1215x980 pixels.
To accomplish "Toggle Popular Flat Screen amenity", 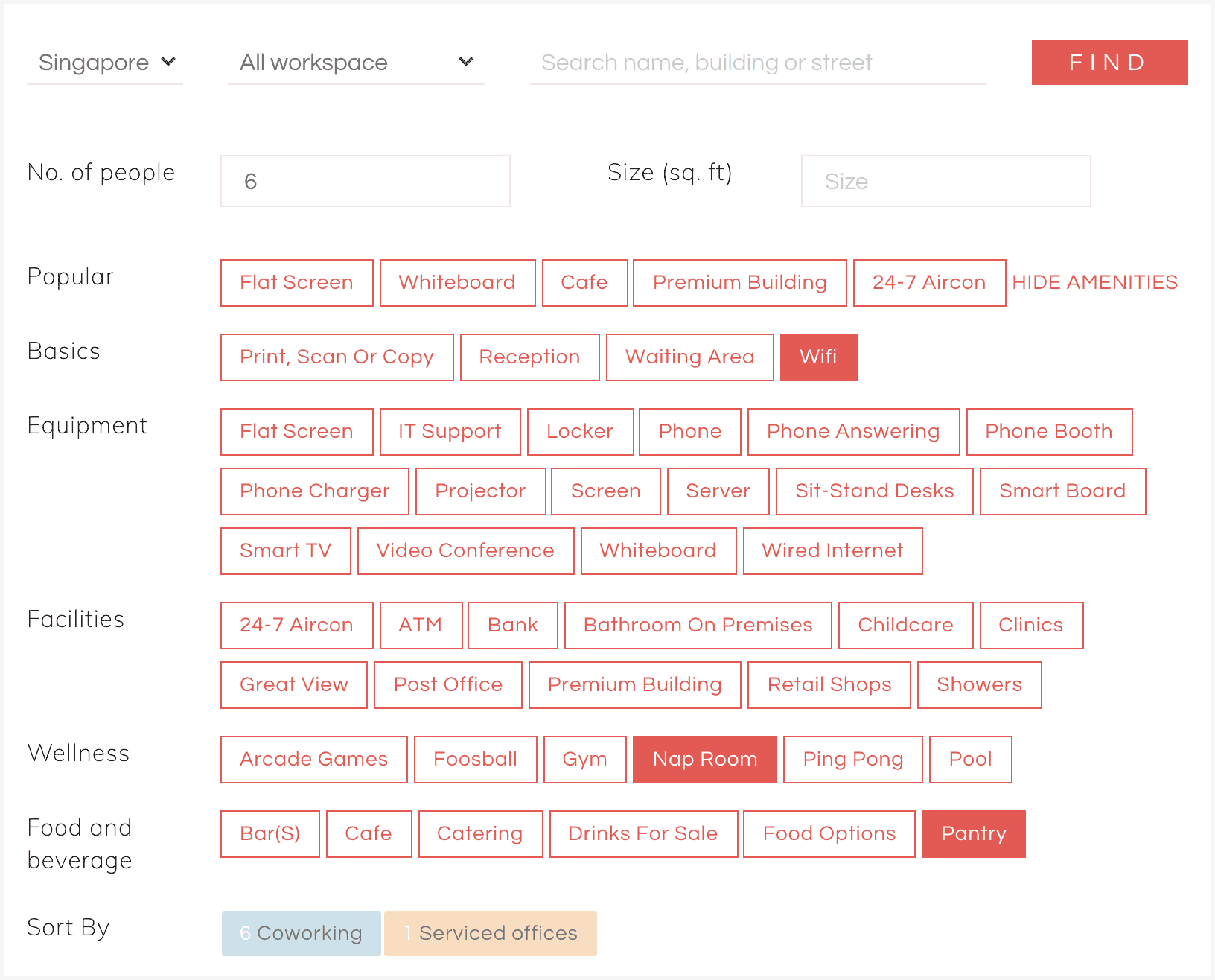I will 297,283.
